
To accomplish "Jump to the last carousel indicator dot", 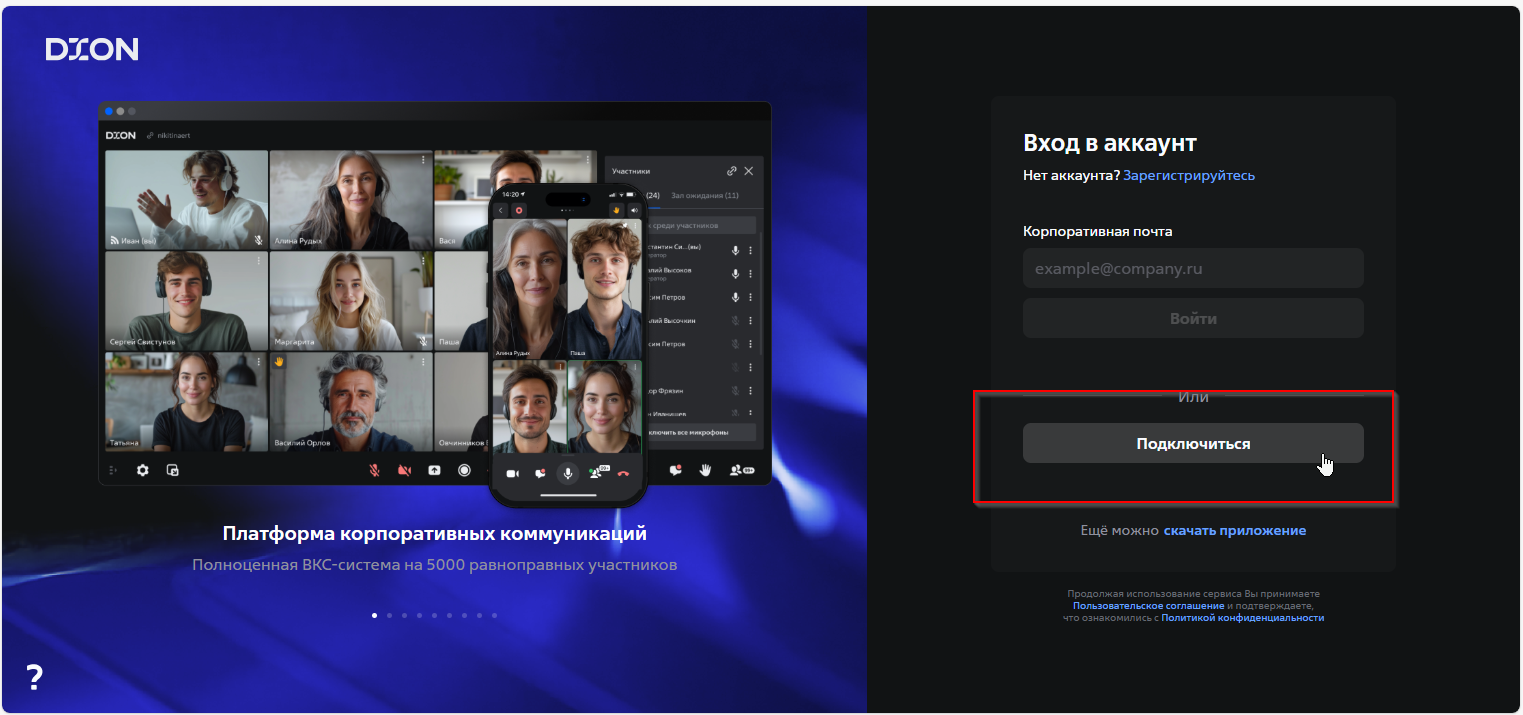I will [494, 615].
